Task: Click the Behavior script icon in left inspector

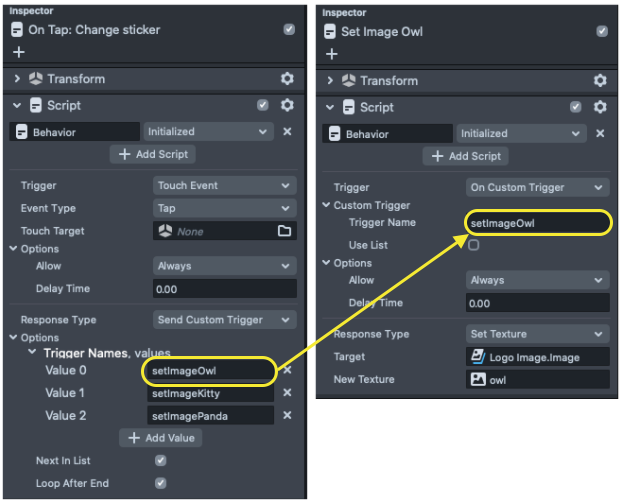Action: tap(21, 132)
